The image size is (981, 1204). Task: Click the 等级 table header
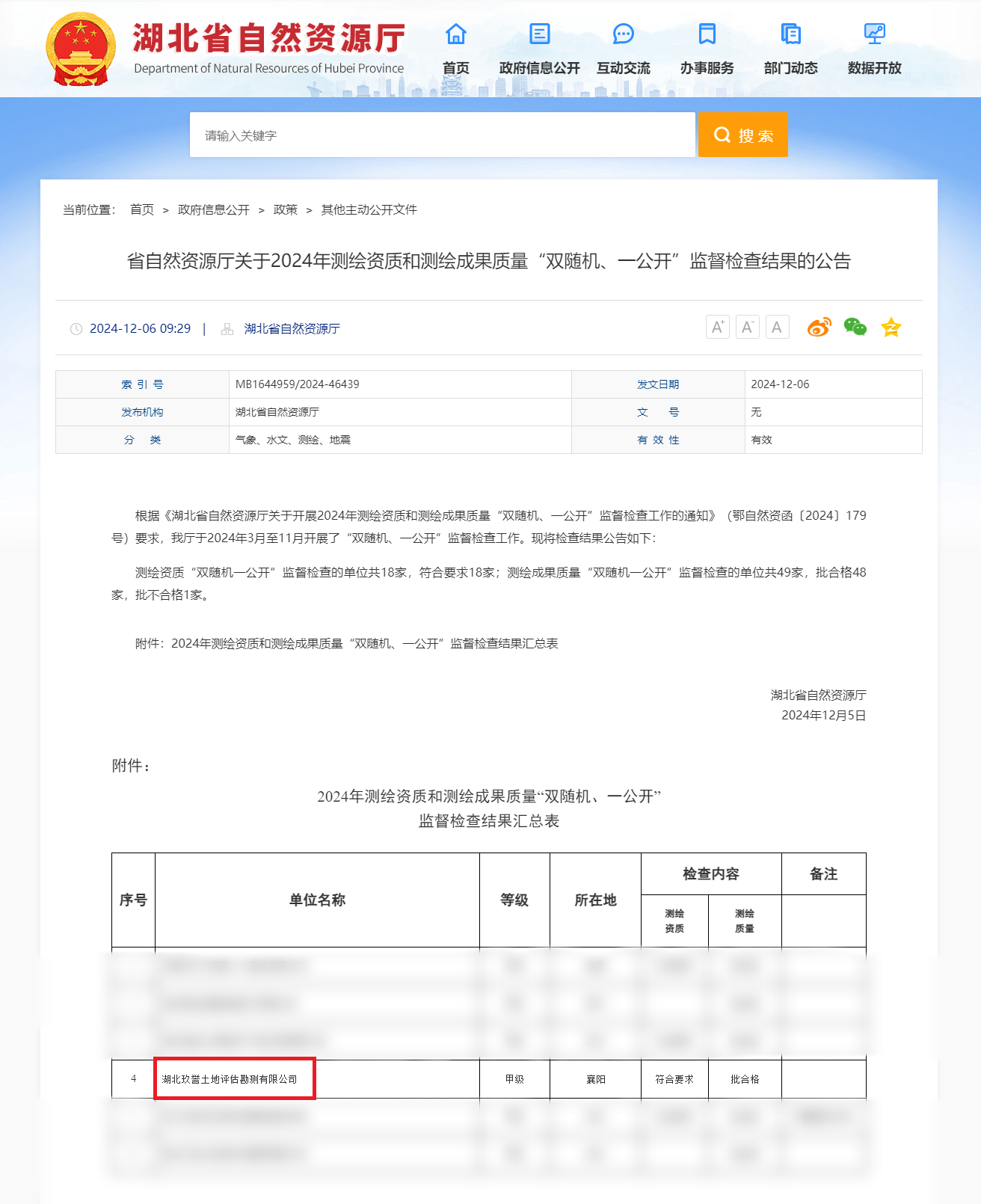click(x=514, y=900)
